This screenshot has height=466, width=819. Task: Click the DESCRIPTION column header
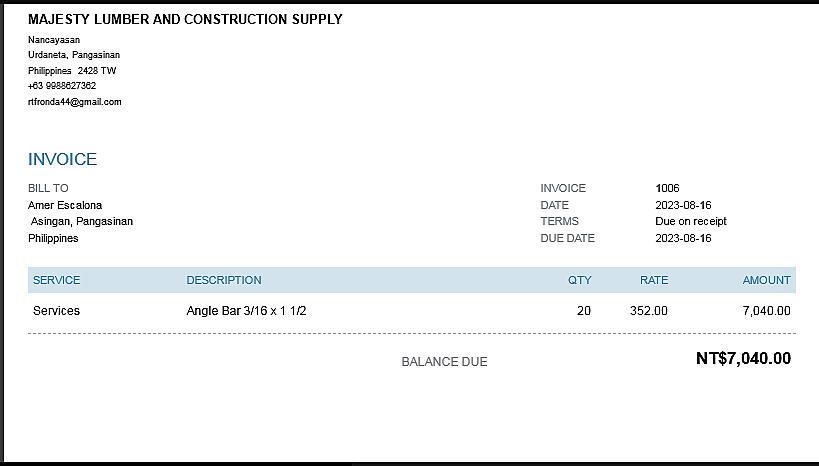(x=224, y=280)
